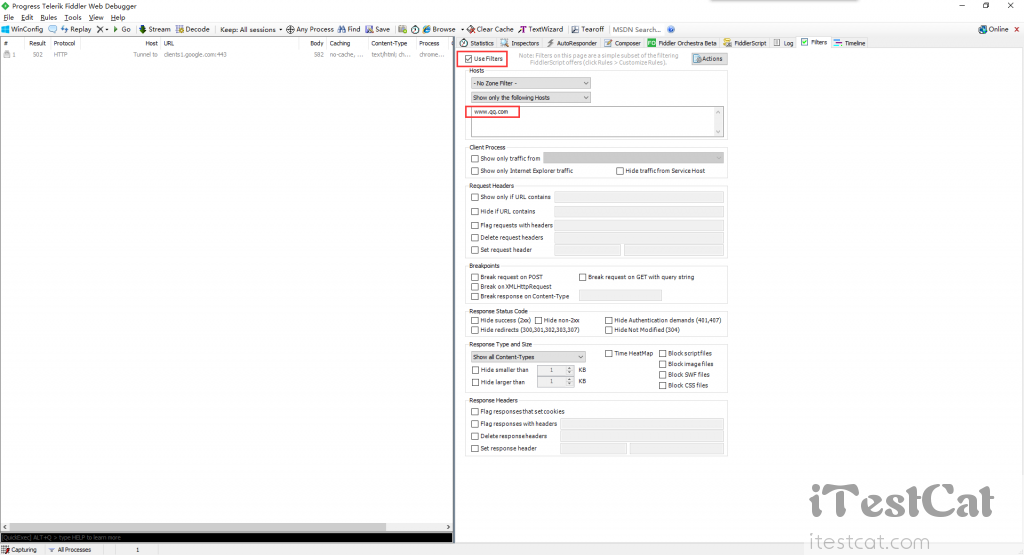Toggle Decode in the toolbar
Viewport: 1024px width, 555px height.
[193, 29]
